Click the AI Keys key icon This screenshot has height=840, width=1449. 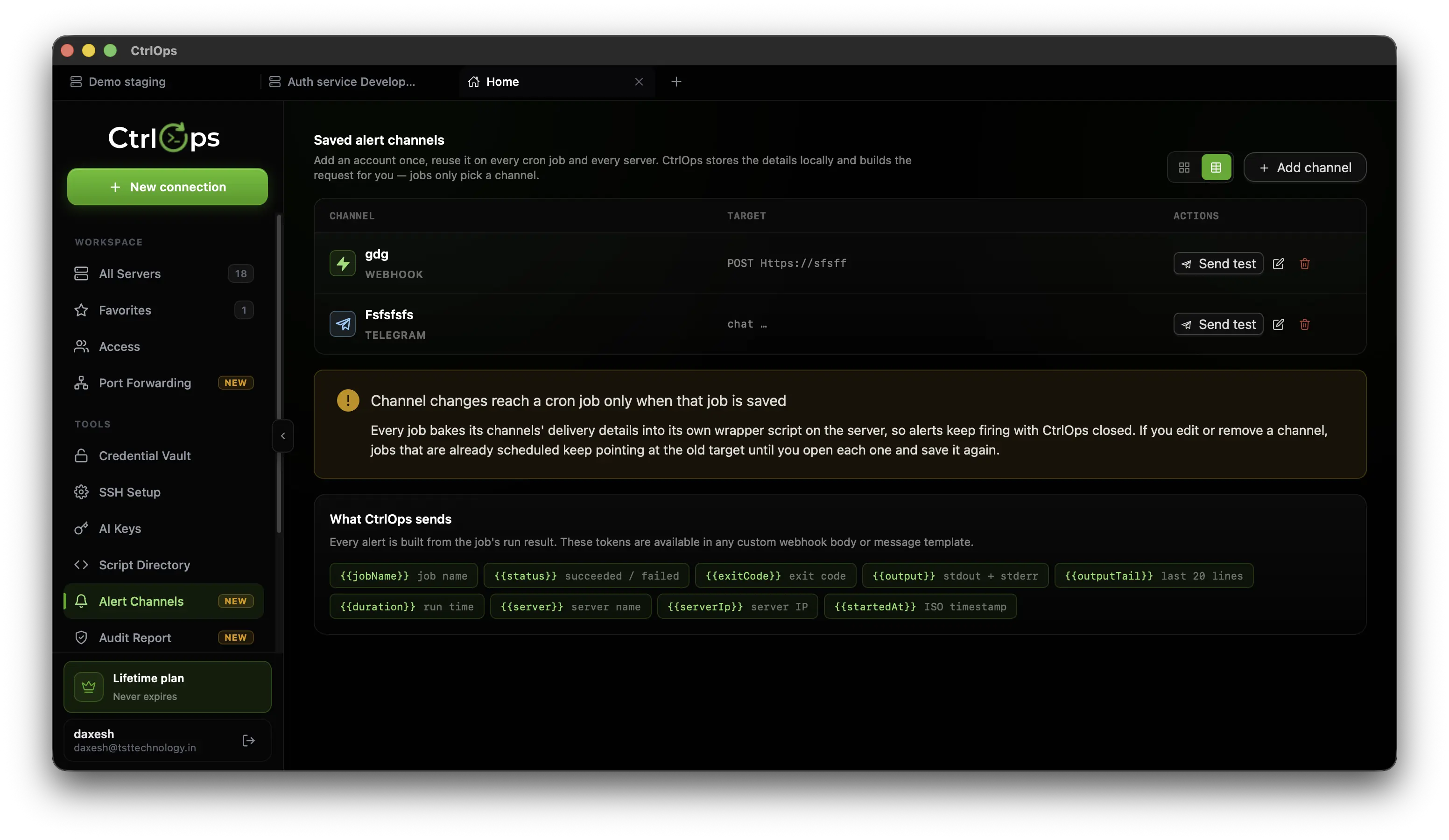pyautogui.click(x=81, y=528)
